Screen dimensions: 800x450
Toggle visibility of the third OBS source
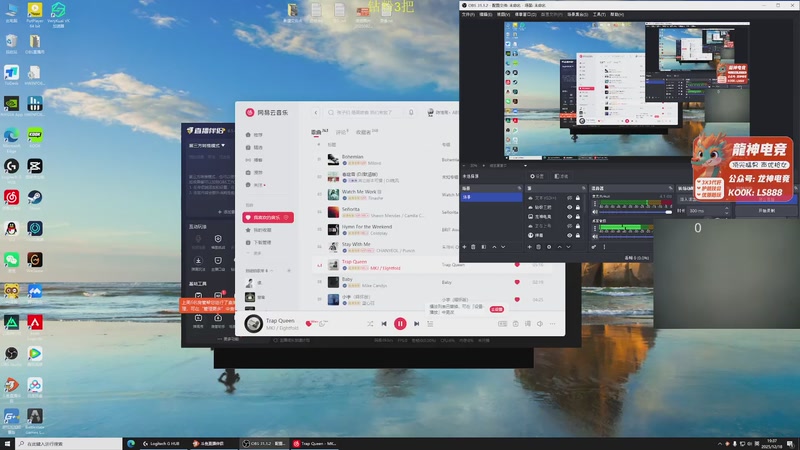click(x=569, y=216)
